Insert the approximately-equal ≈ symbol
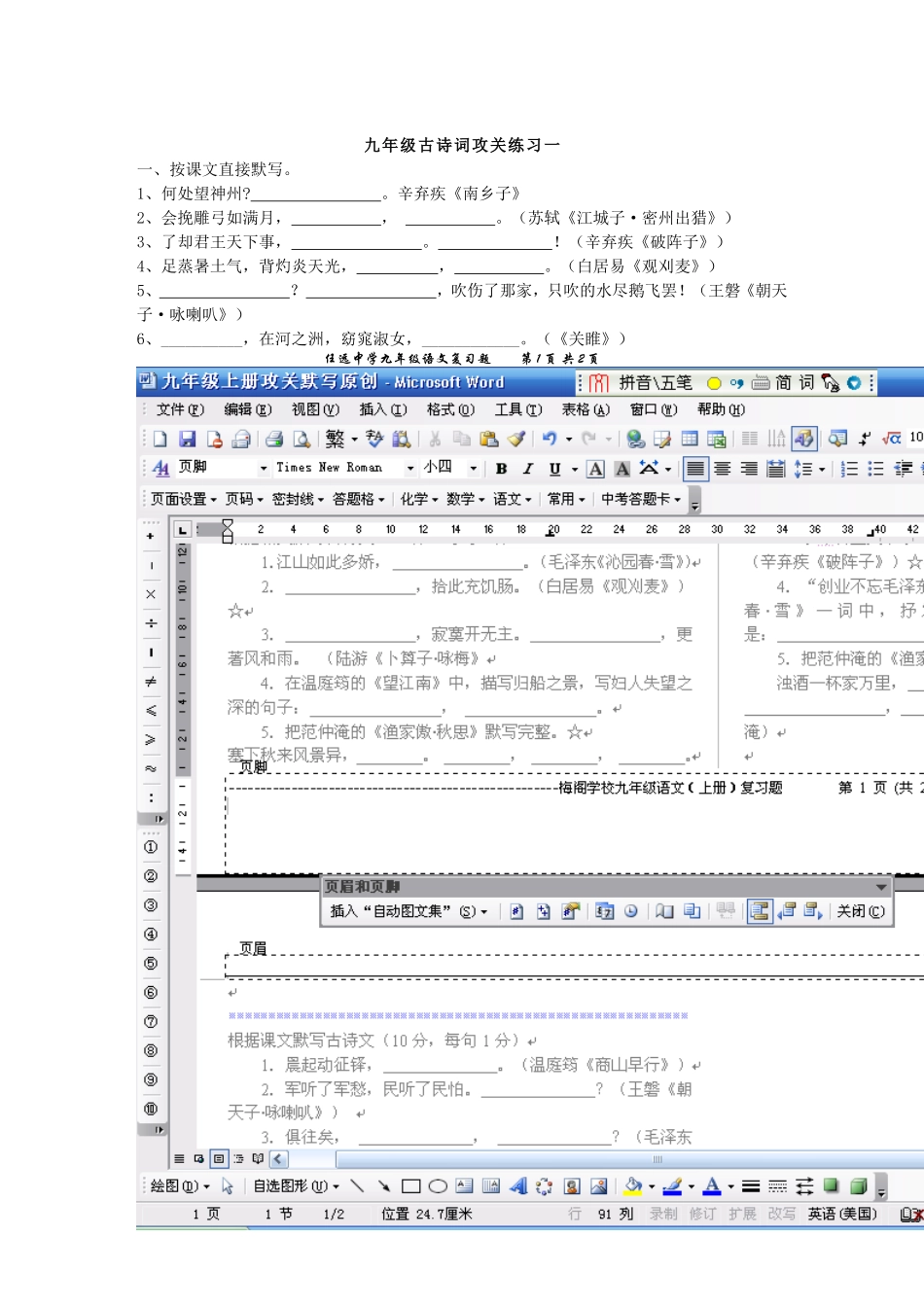Viewport: 924px width, 1307px height. (151, 768)
